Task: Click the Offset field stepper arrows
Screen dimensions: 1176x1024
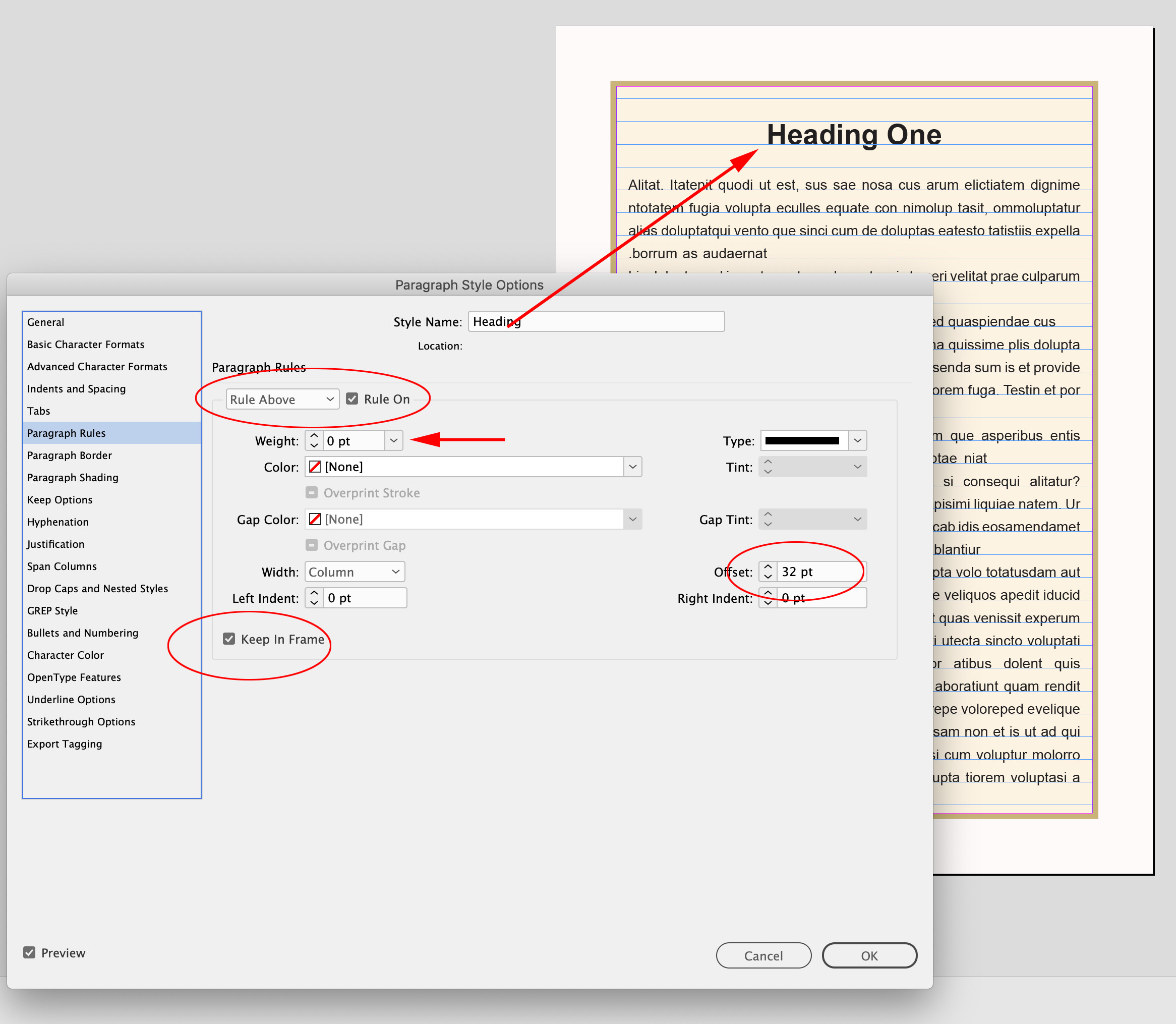Action: pyautogui.click(x=768, y=572)
